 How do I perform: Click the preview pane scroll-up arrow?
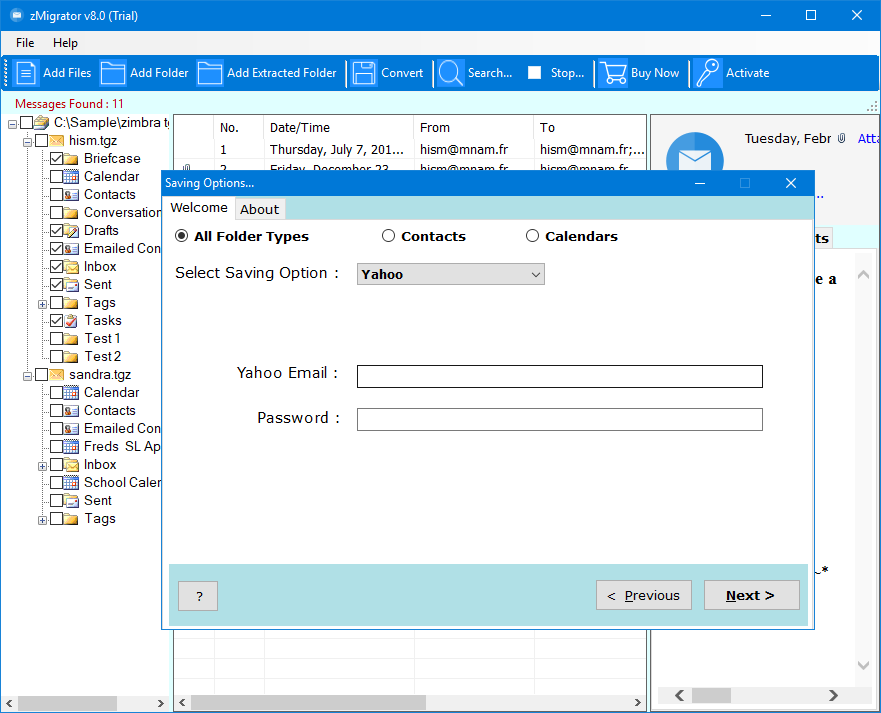(x=863, y=275)
